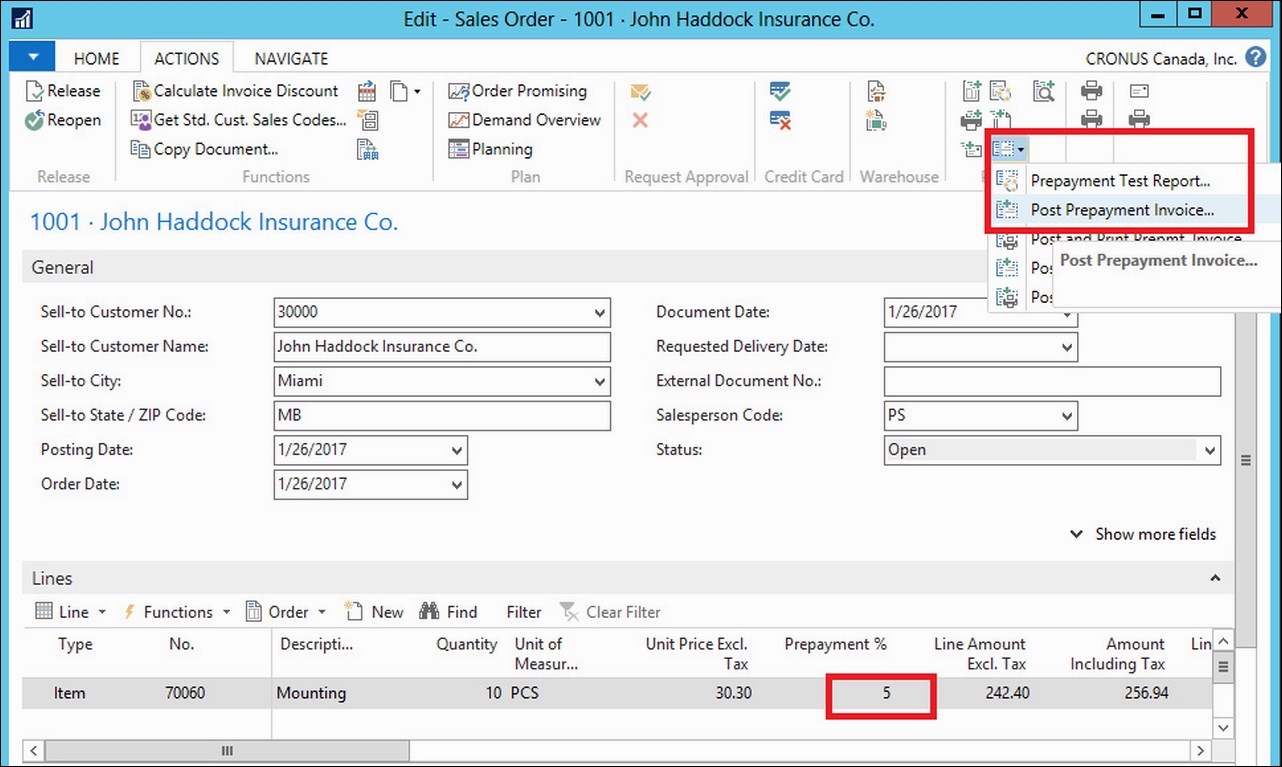Click the Reopen action icon

pos(35,120)
